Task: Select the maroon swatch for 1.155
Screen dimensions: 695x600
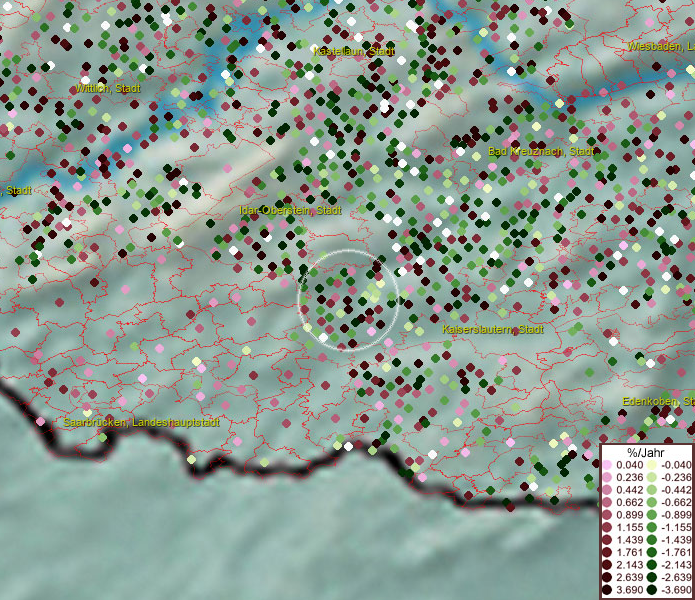Action: 607,527
